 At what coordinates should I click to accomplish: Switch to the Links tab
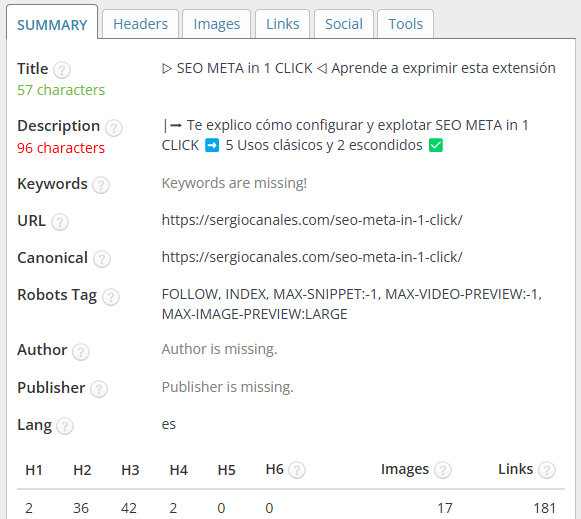[282, 24]
